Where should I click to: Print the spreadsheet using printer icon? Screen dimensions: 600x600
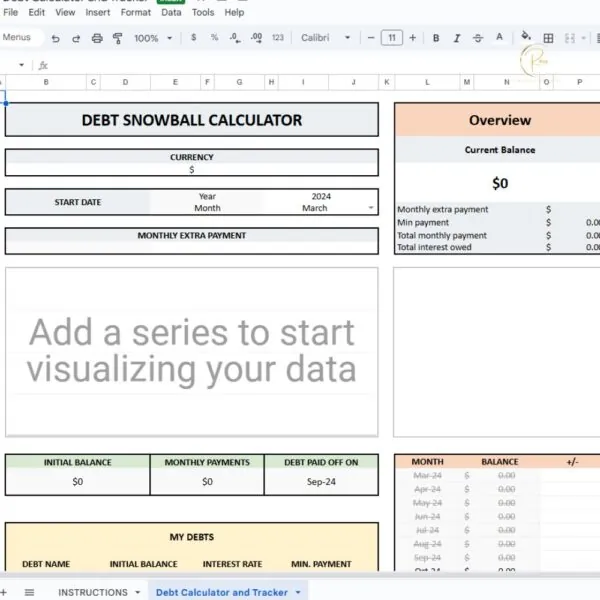97,38
